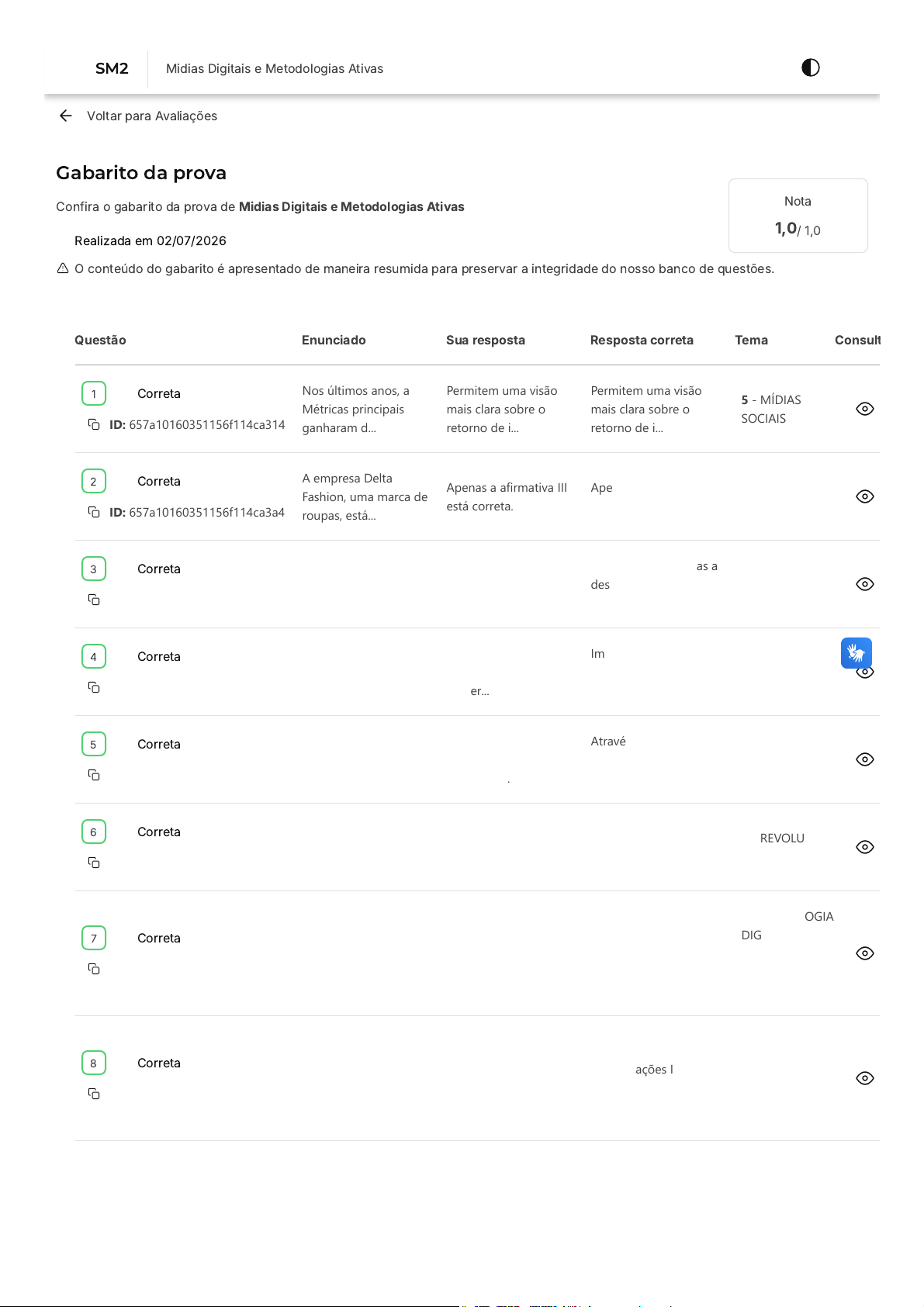View details of question 1 with the eye icon
Image resolution: width=924 pixels, height=1307 pixels.
click(865, 409)
